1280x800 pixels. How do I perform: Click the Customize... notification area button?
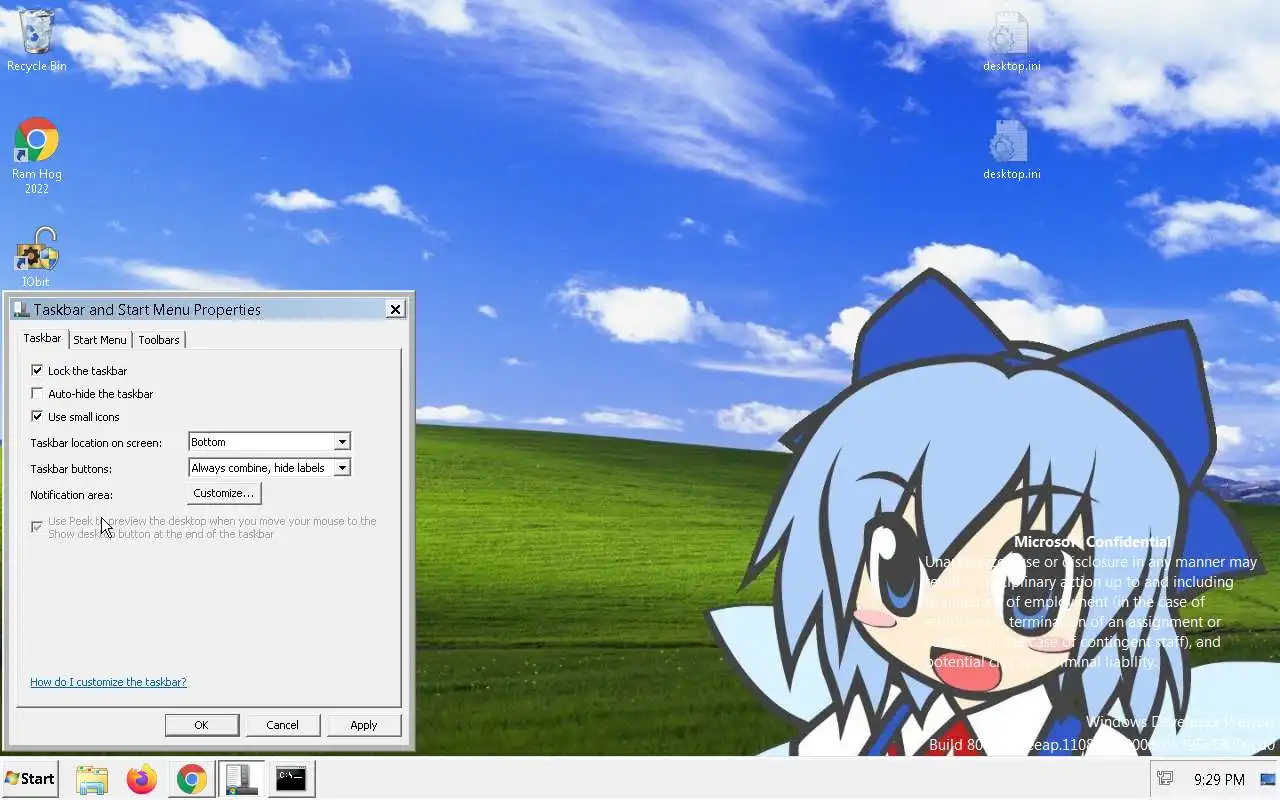point(224,493)
